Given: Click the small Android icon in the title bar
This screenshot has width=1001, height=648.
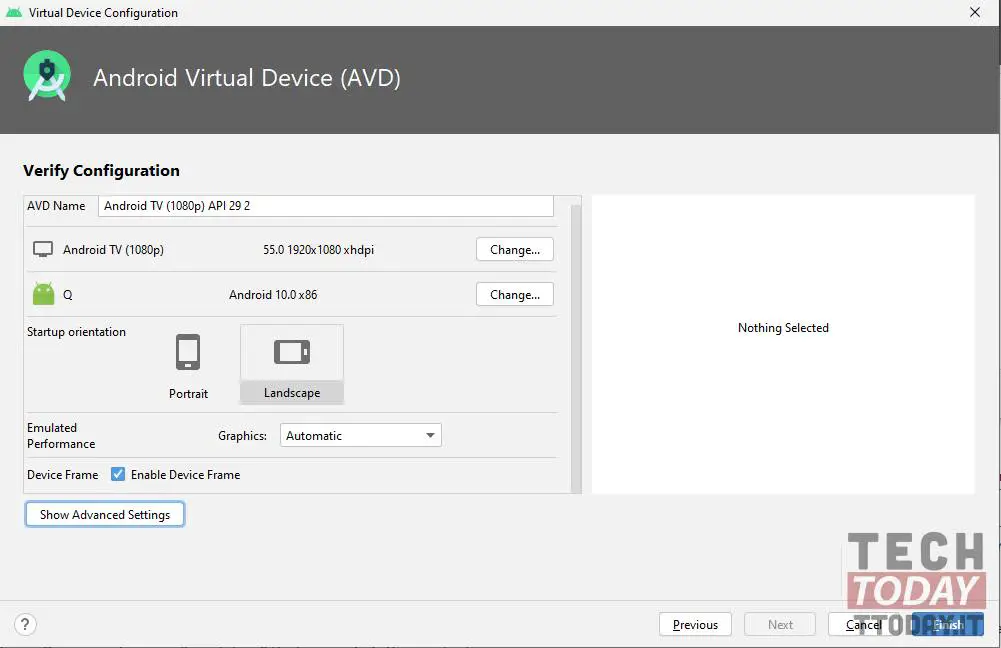Looking at the screenshot, I should pyautogui.click(x=13, y=12).
